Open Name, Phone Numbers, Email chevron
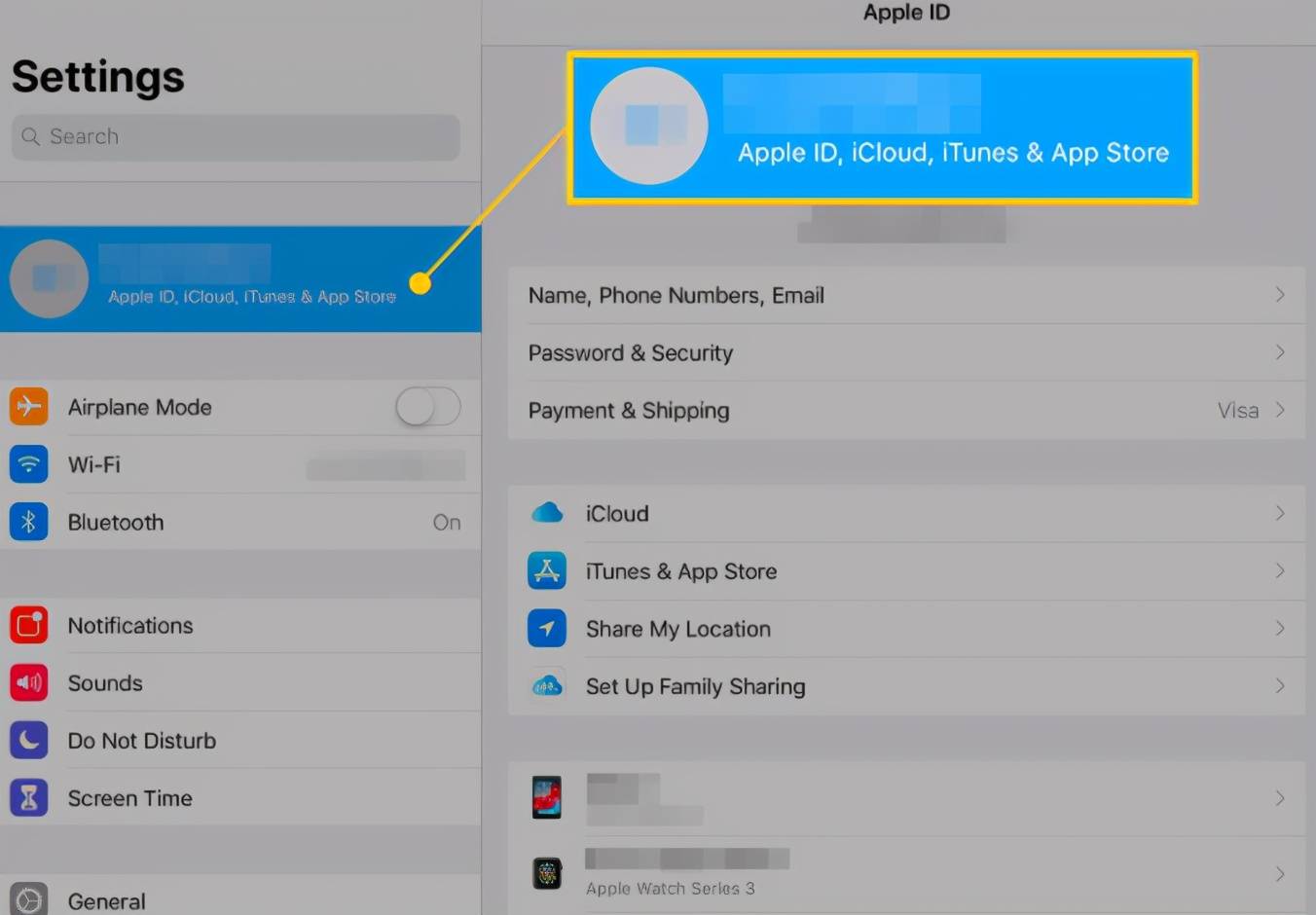This screenshot has height=915, width=1316. [1280, 294]
